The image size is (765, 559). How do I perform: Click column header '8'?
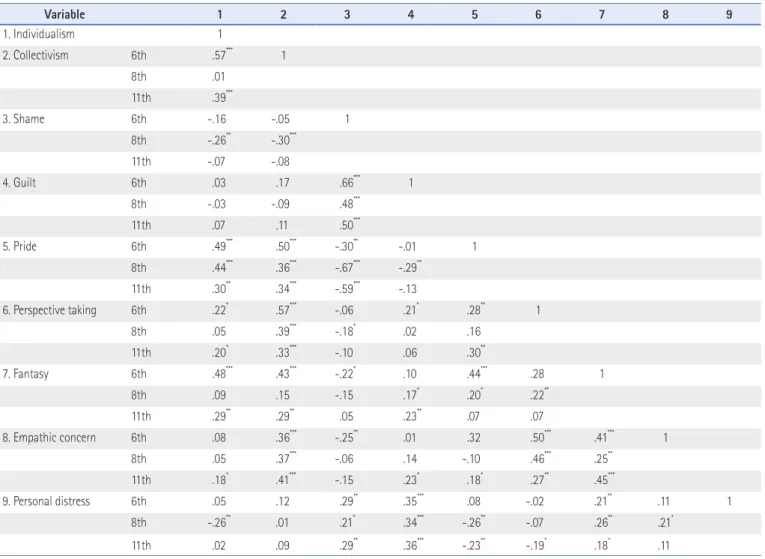click(665, 15)
